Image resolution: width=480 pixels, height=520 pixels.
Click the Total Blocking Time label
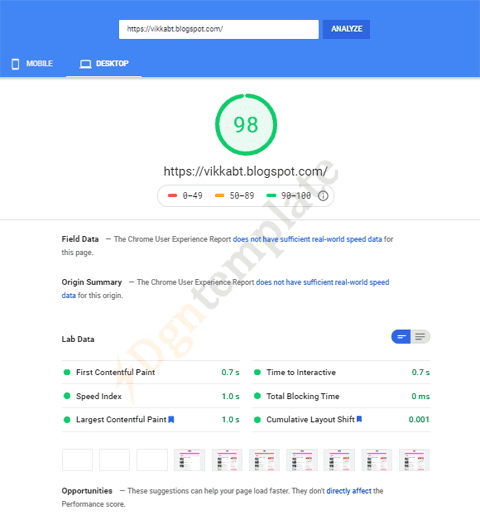pos(303,396)
